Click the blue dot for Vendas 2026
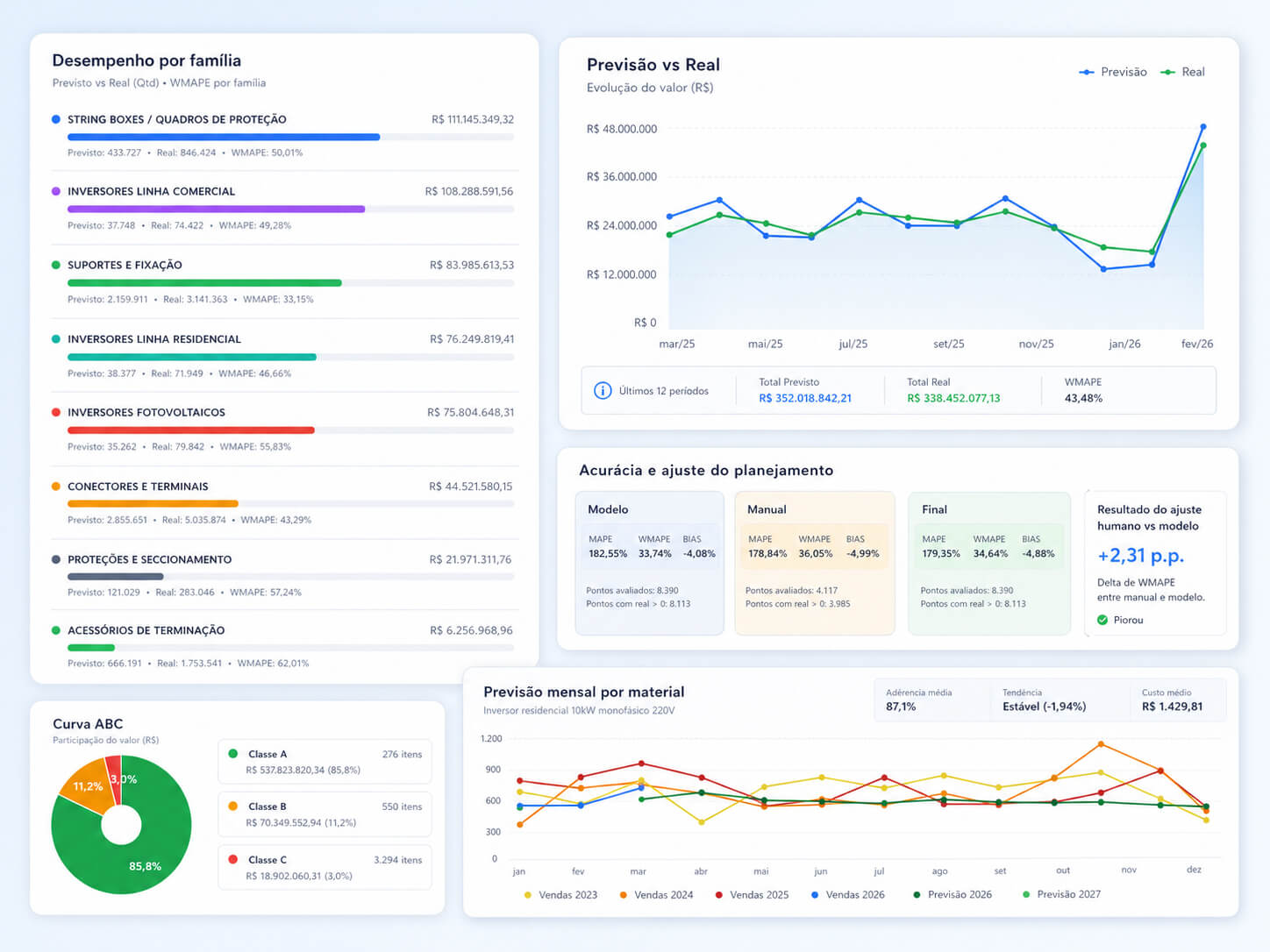The width and height of the screenshot is (1270, 952). pyautogui.click(x=815, y=895)
